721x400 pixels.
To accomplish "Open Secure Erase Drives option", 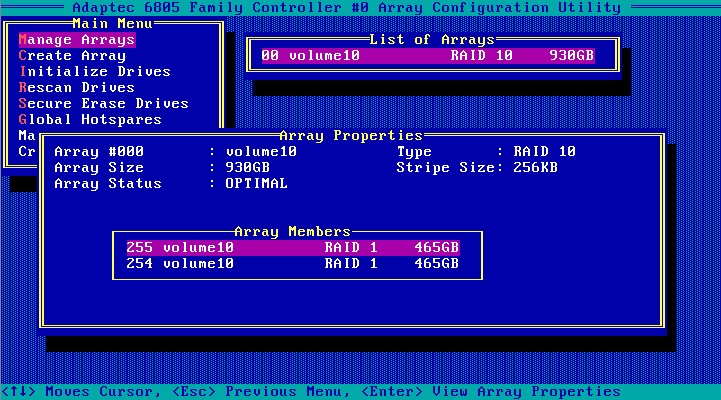I will pyautogui.click(x=103, y=104).
